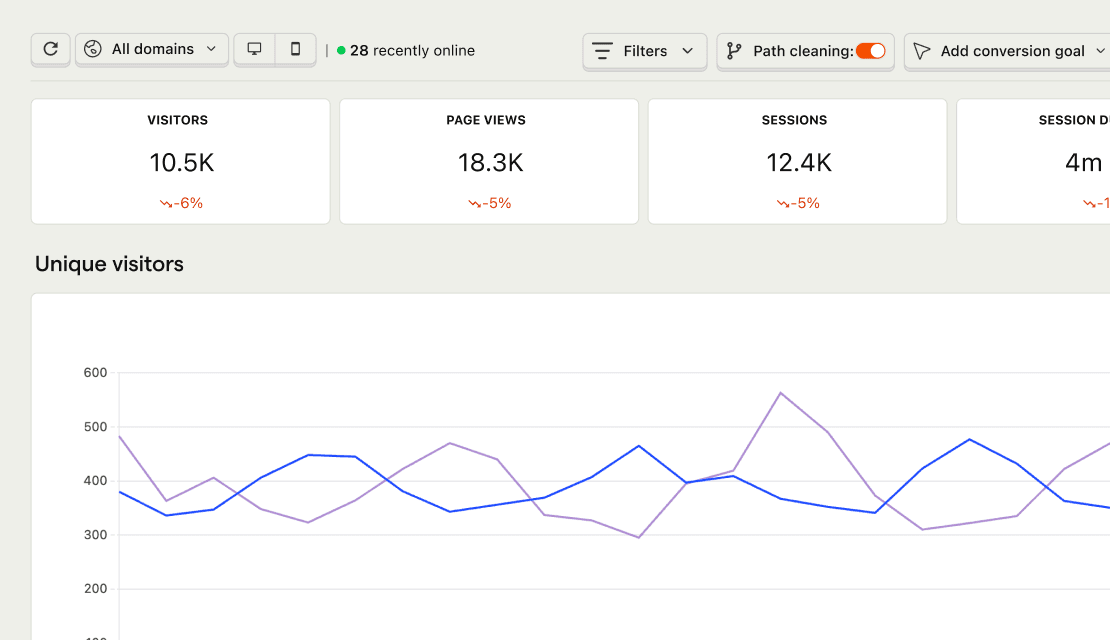Click the green online status dot

point(341,50)
